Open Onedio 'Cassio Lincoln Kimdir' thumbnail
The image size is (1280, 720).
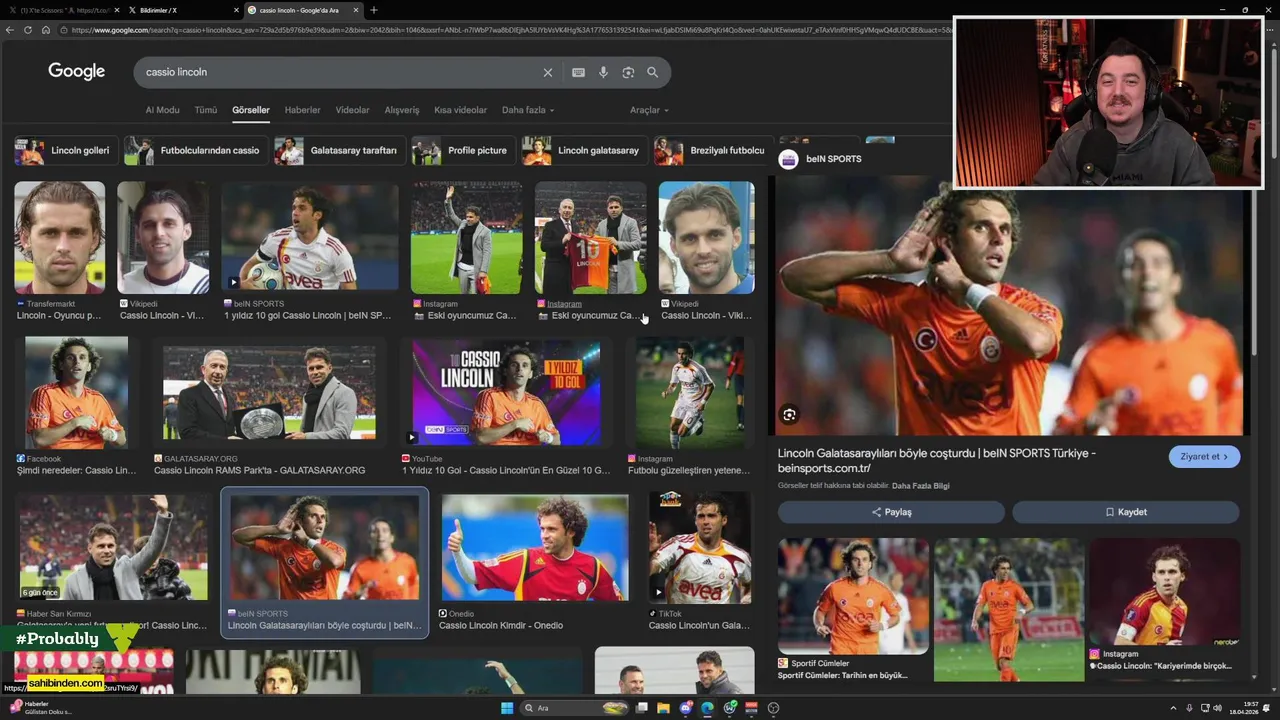coord(535,548)
